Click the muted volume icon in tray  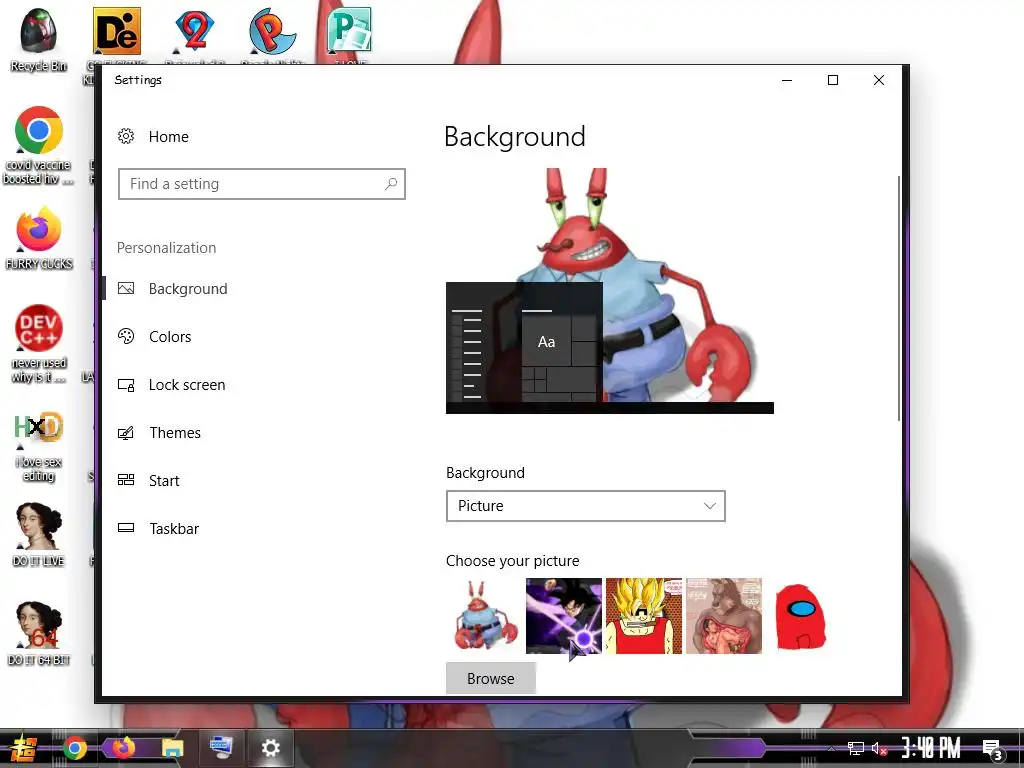[x=880, y=748]
